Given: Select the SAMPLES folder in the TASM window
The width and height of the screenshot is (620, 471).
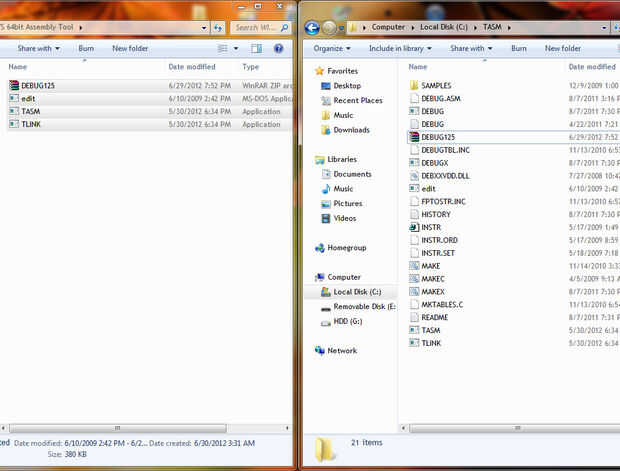Looking at the screenshot, I should coord(430,85).
